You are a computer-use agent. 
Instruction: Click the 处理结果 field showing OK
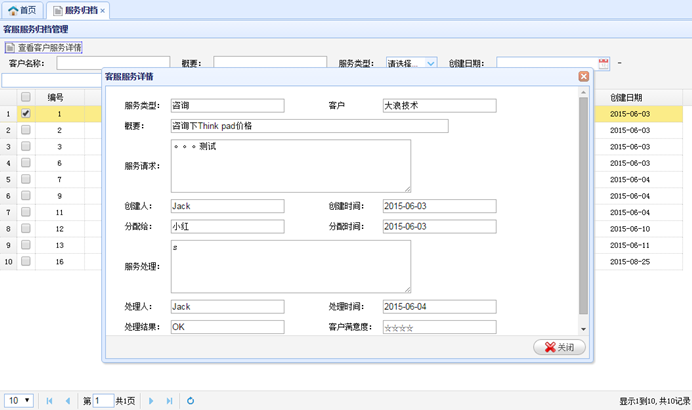(x=227, y=327)
